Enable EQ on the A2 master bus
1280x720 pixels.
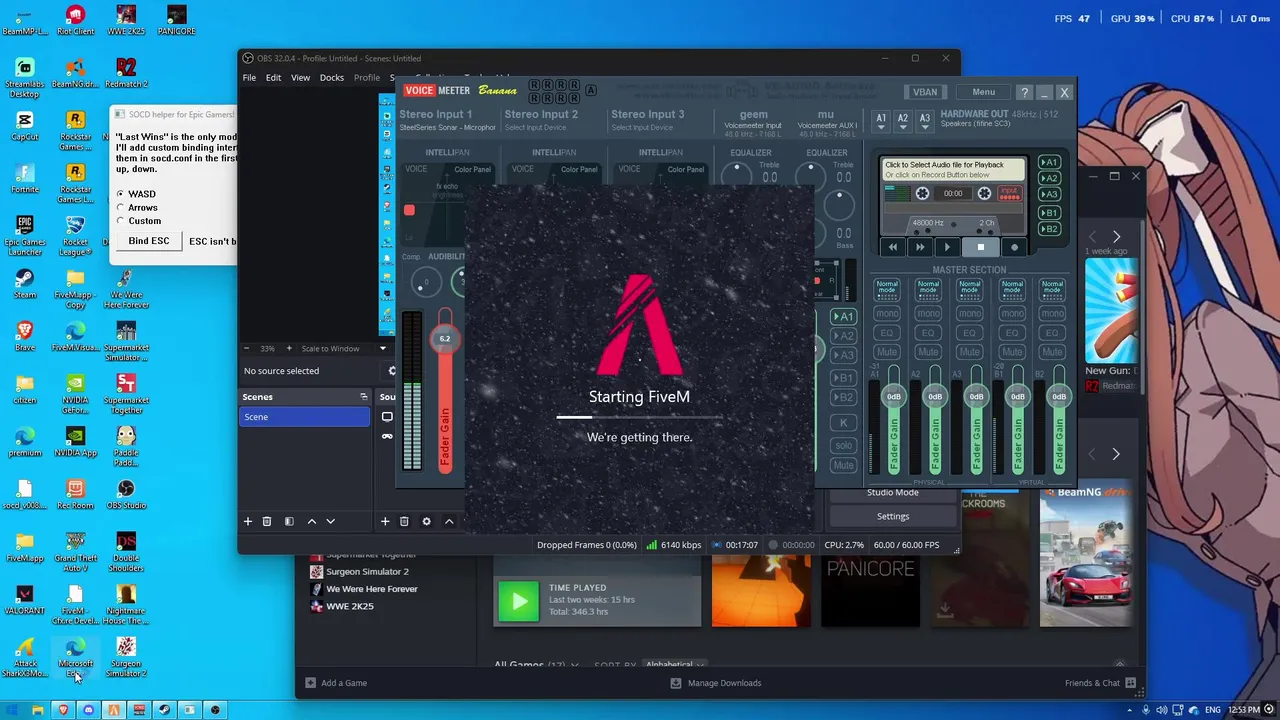928,333
